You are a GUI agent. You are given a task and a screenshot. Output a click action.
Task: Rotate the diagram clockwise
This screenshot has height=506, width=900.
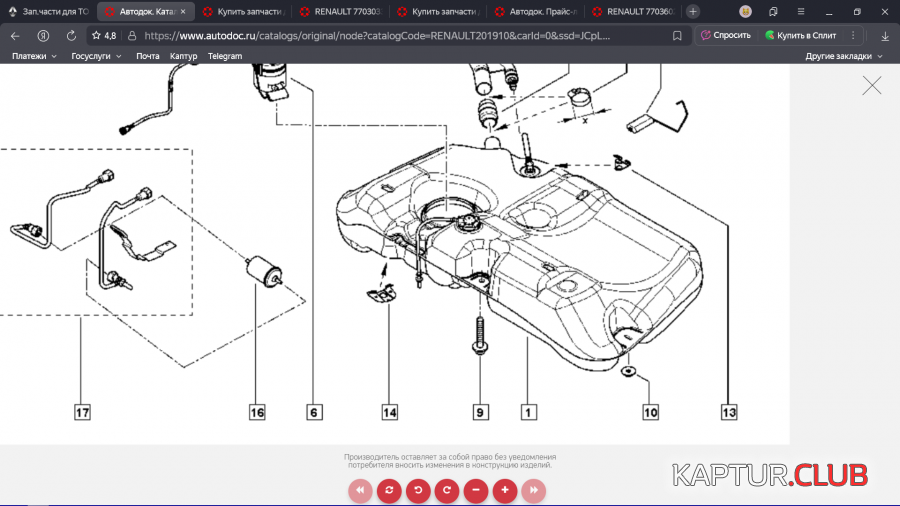point(447,491)
